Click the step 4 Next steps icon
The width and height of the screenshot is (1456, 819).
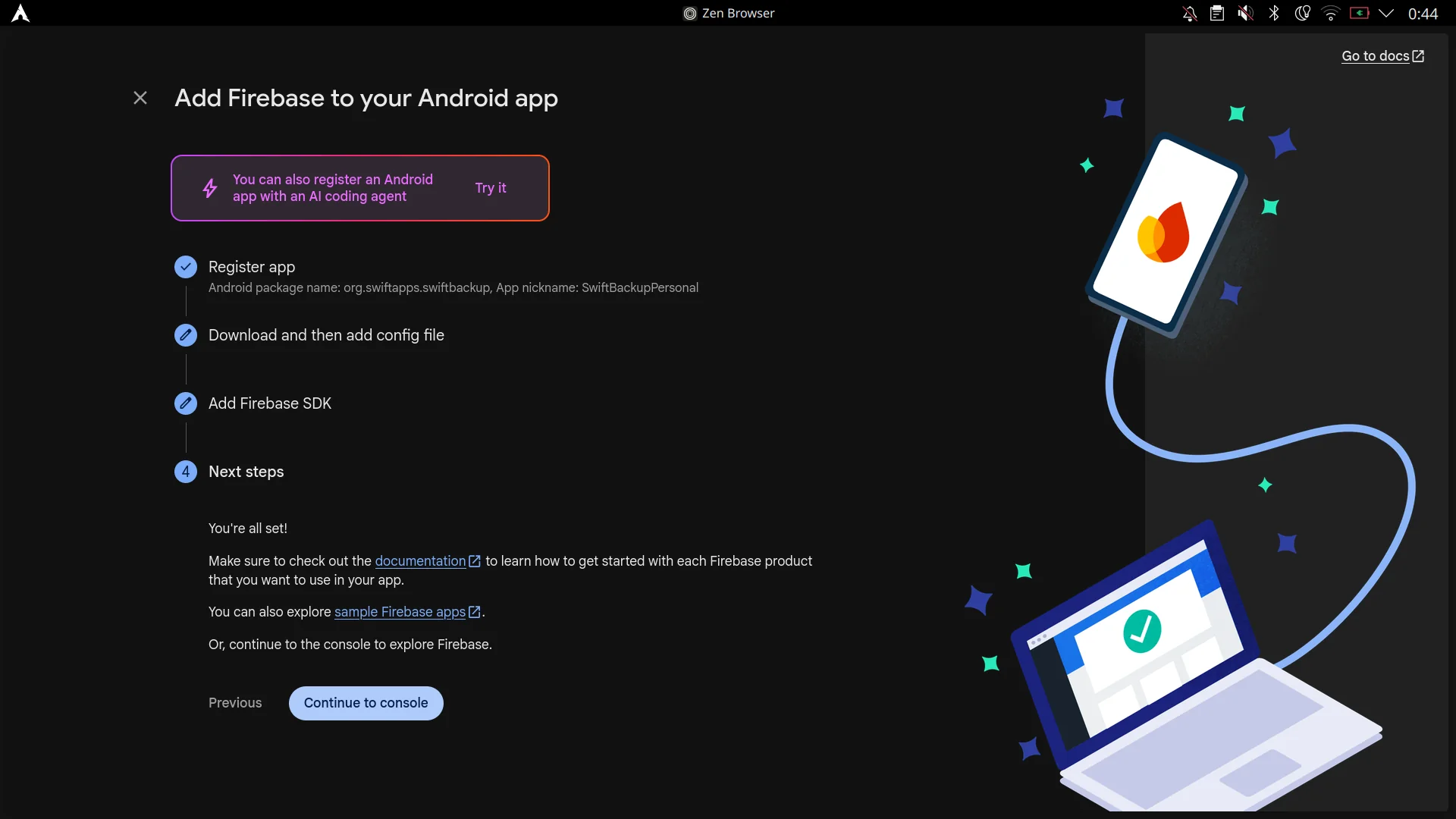click(x=186, y=472)
